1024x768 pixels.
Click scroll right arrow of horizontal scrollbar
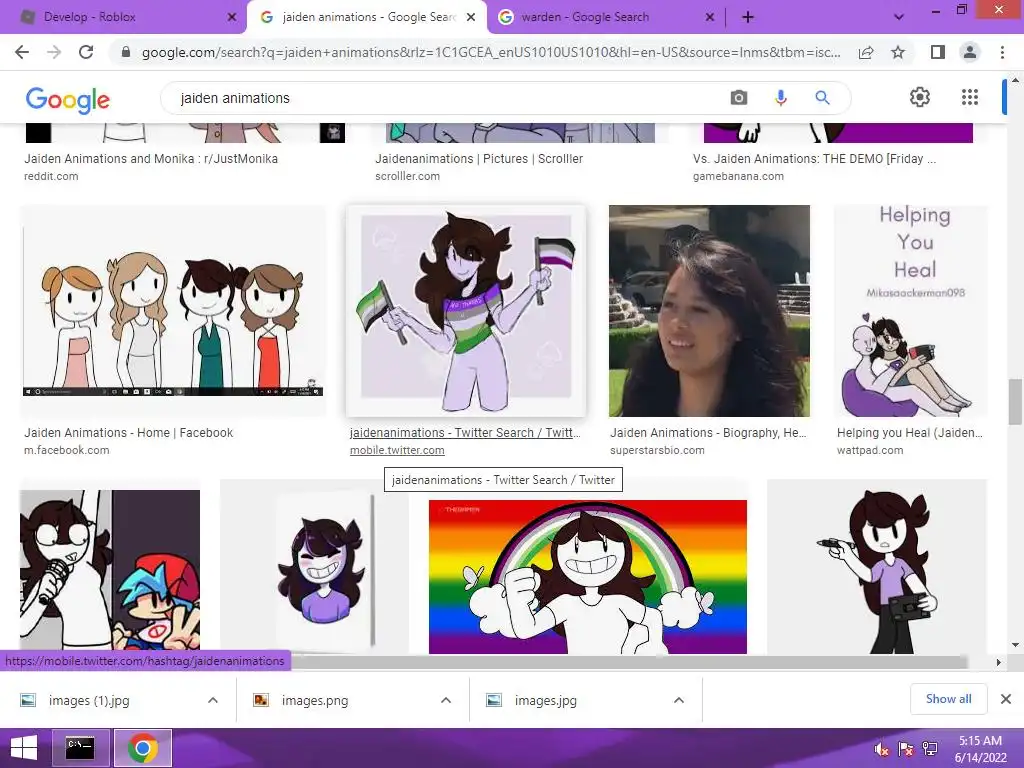point(998,662)
